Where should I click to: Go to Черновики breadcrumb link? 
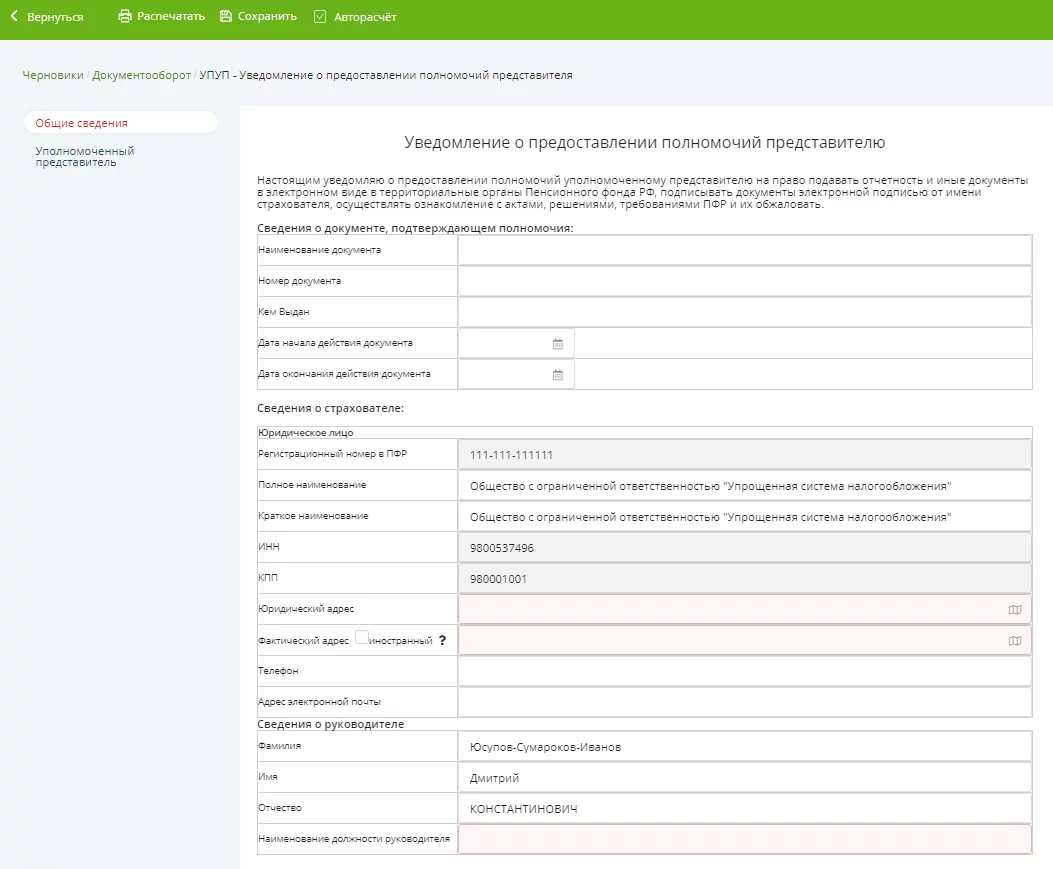tap(52, 75)
